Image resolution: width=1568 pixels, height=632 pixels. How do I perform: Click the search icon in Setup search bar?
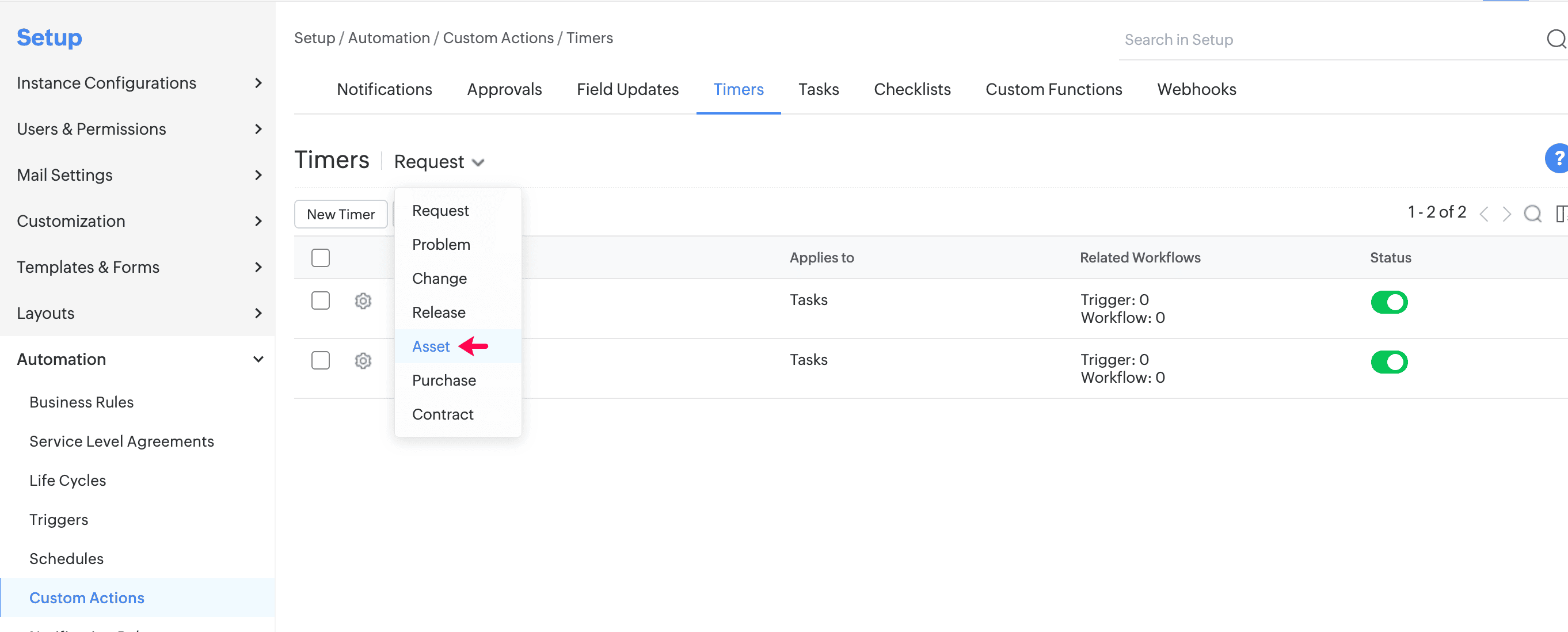click(x=1555, y=39)
